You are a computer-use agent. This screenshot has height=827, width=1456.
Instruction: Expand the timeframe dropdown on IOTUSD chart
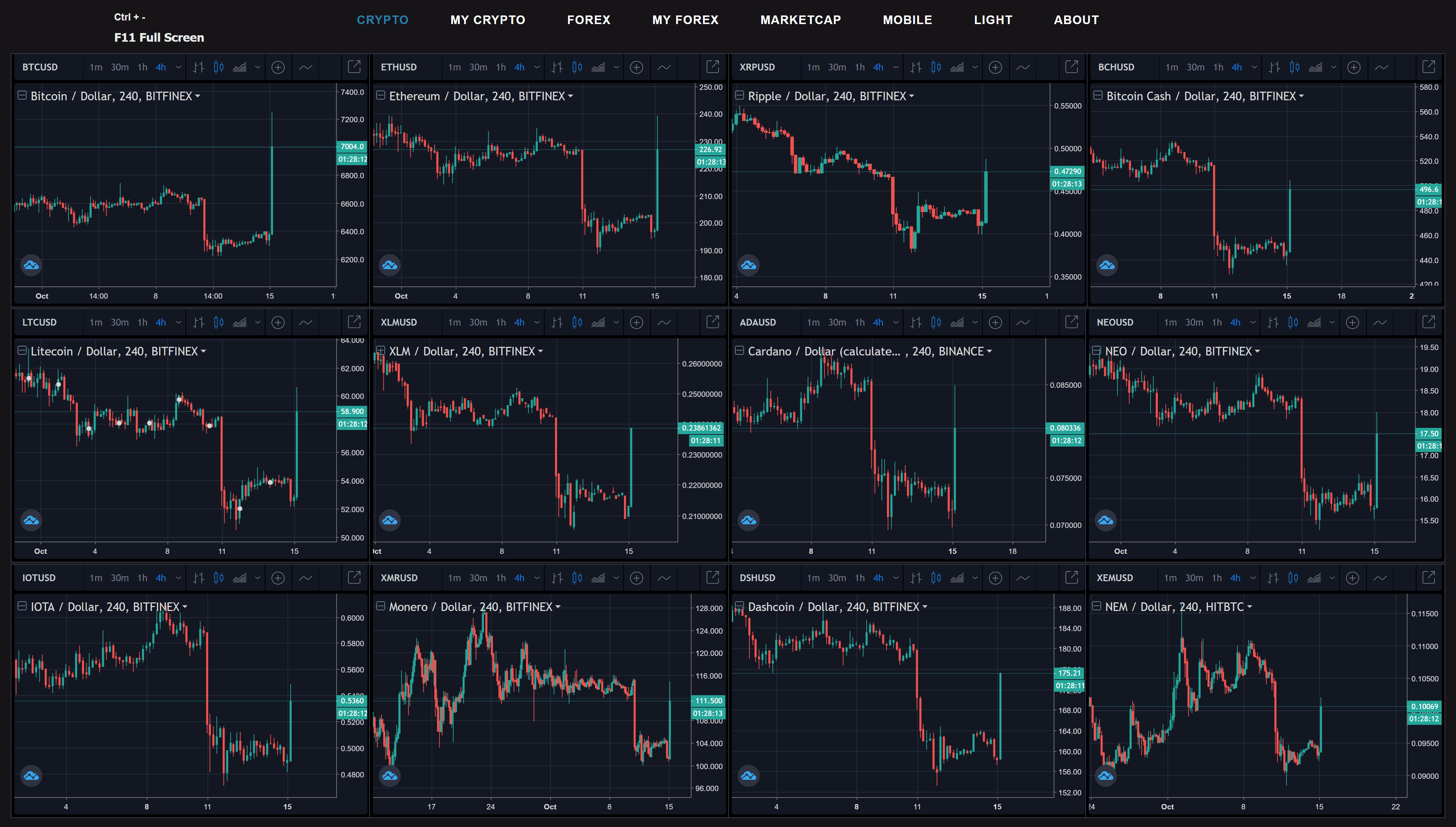pyautogui.click(x=178, y=578)
